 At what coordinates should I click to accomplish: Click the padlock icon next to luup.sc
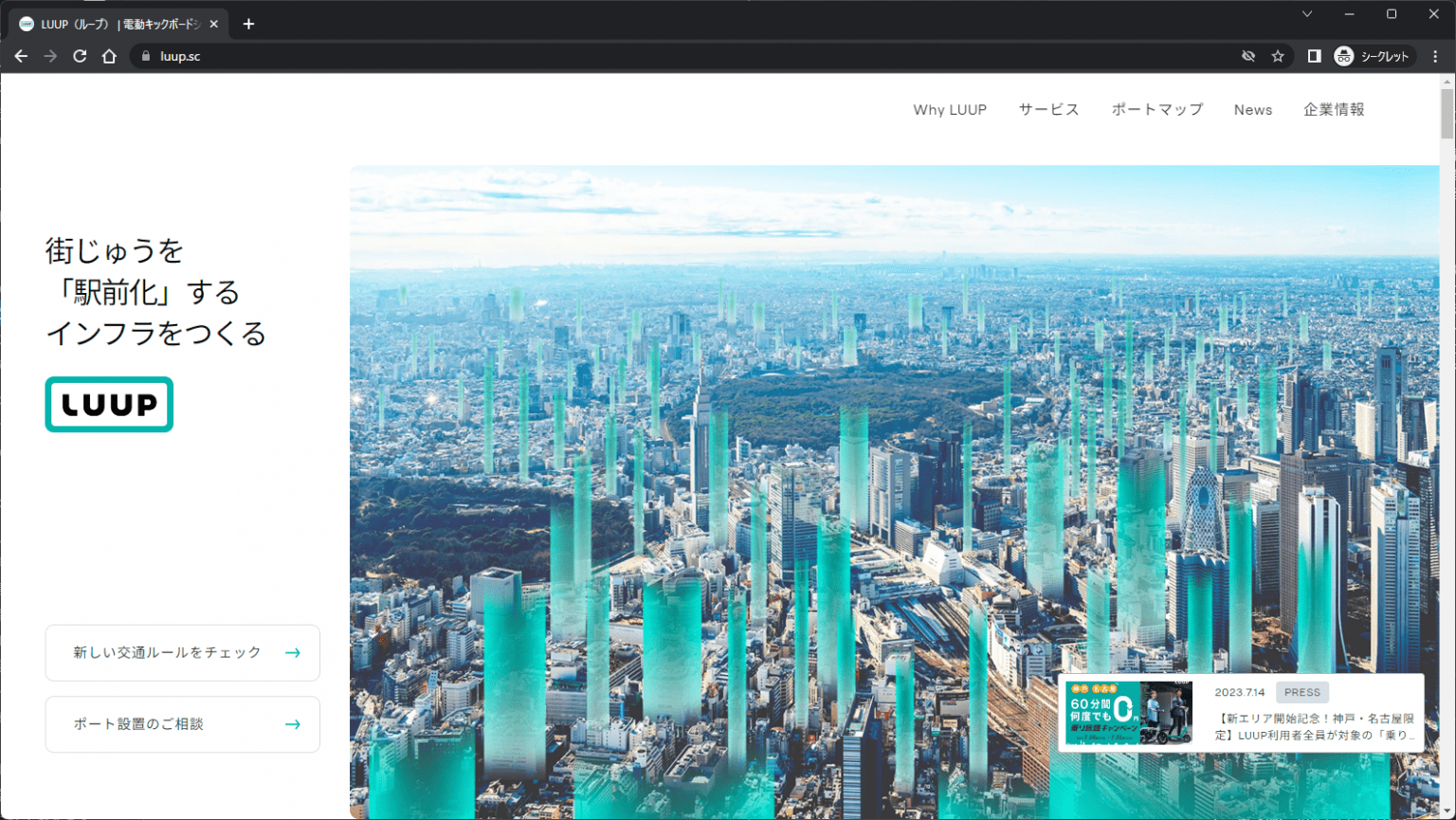[x=144, y=56]
